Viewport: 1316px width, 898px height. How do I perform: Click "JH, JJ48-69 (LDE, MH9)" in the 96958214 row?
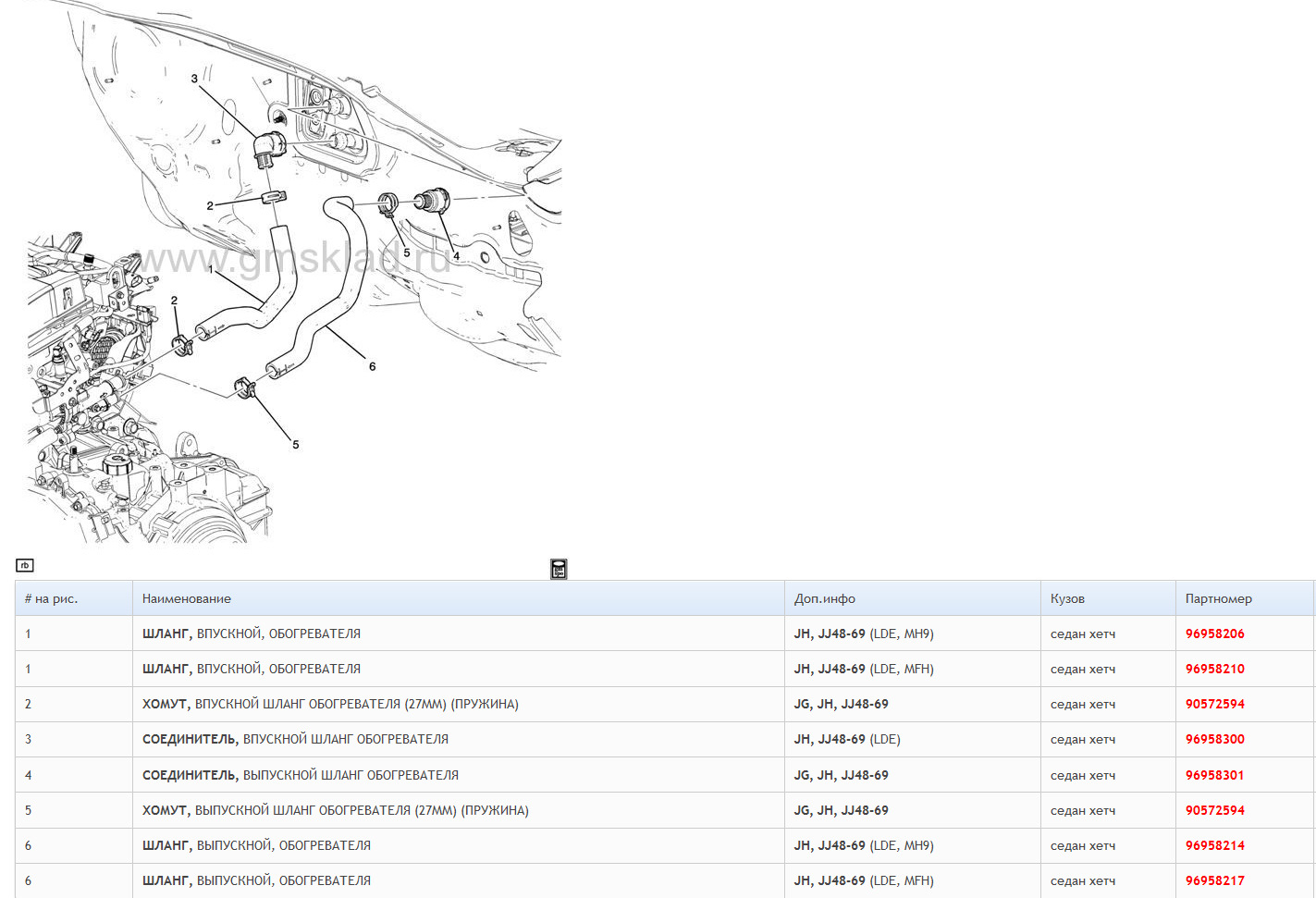click(x=864, y=845)
